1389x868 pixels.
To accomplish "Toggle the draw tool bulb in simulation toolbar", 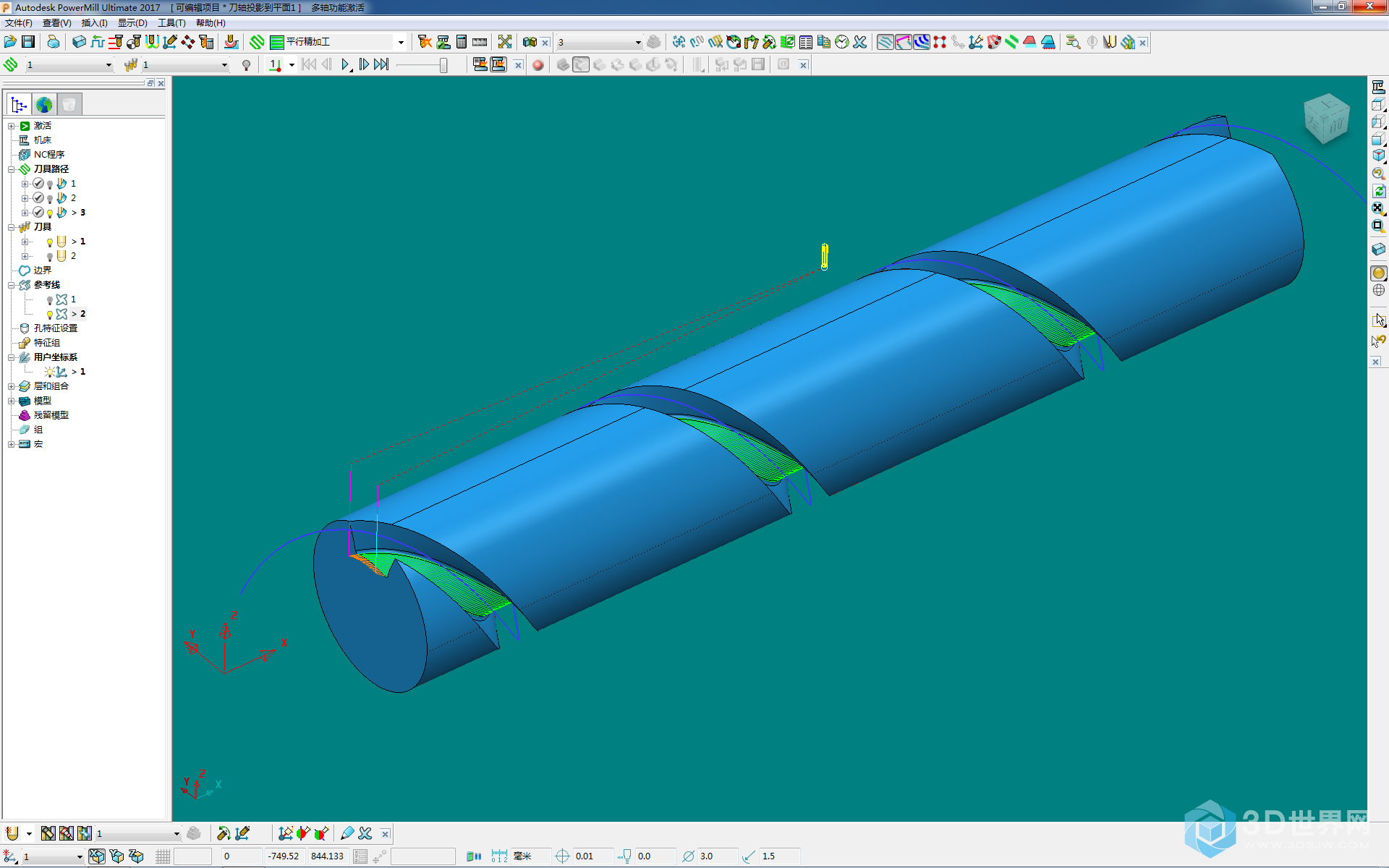I will pos(247,65).
